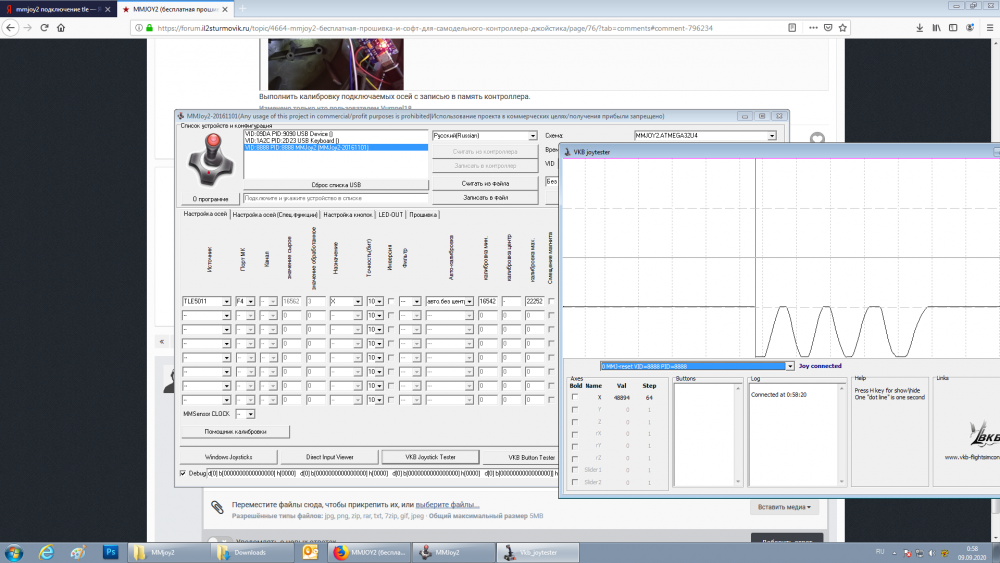This screenshot has width=1000, height=563.
Task: Open the TLE5011 source dropdown
Action: pos(206,300)
